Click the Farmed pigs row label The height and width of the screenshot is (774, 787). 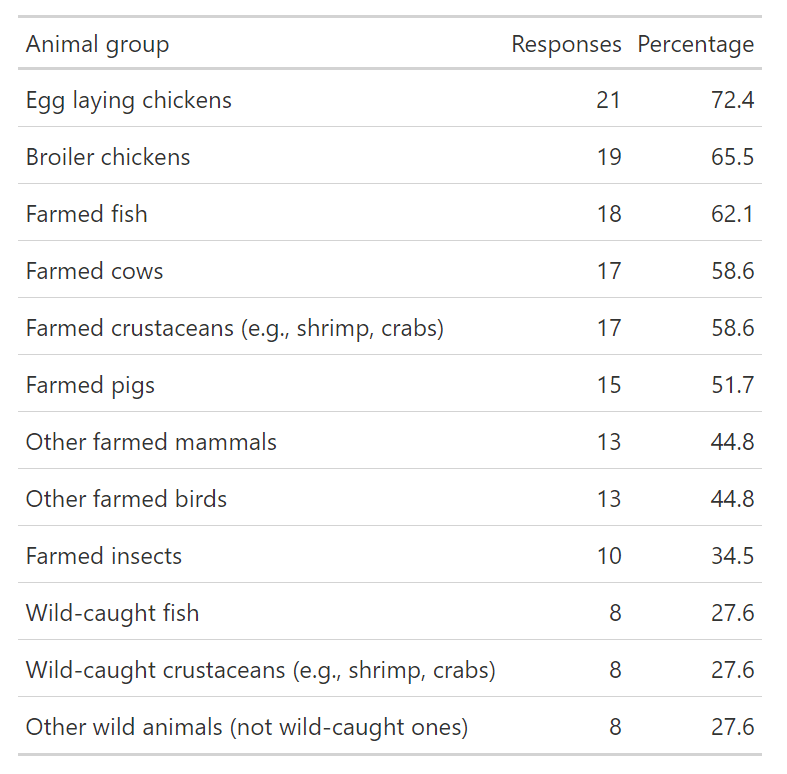[x=90, y=385]
